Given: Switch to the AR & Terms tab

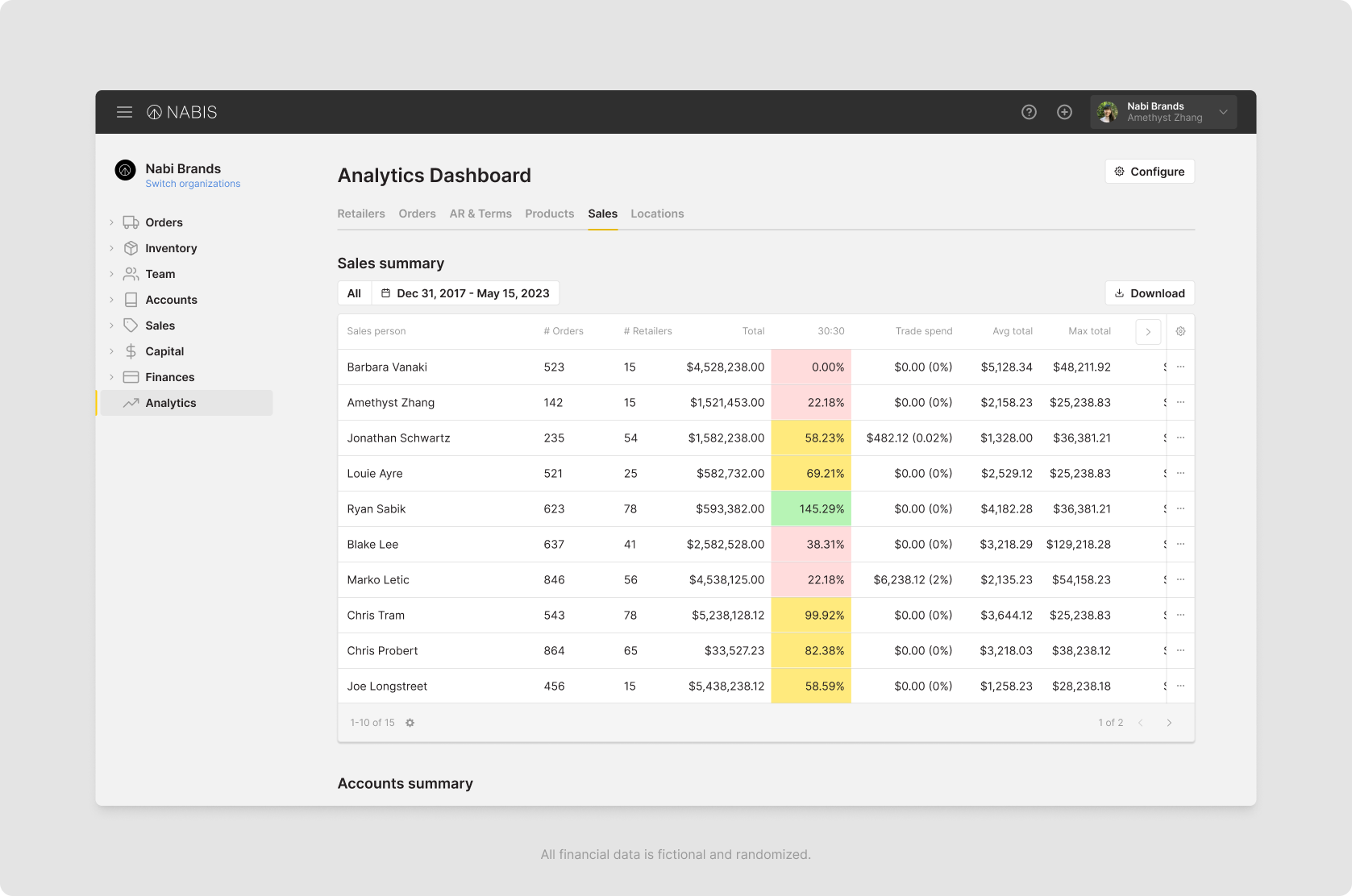Looking at the screenshot, I should point(480,214).
